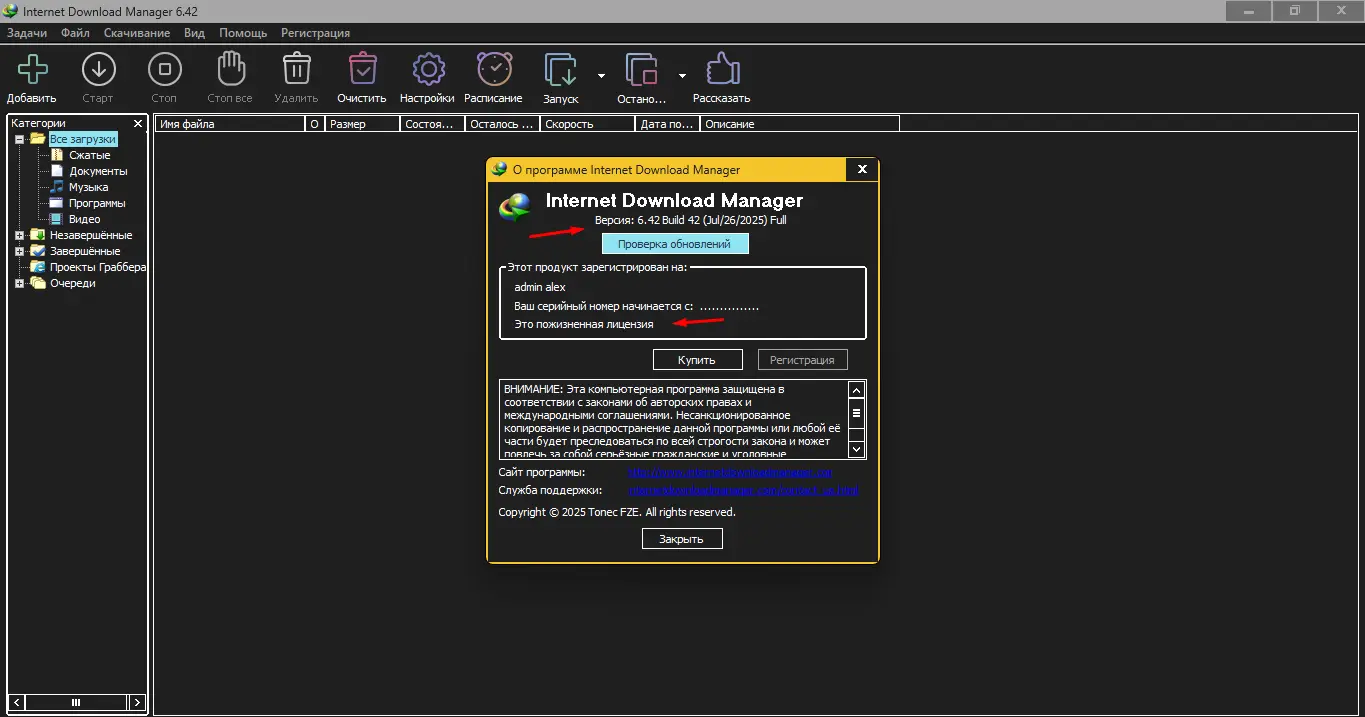1365x717 pixels.
Task: Click the Рассказать thumbs-up icon
Action: (722, 70)
